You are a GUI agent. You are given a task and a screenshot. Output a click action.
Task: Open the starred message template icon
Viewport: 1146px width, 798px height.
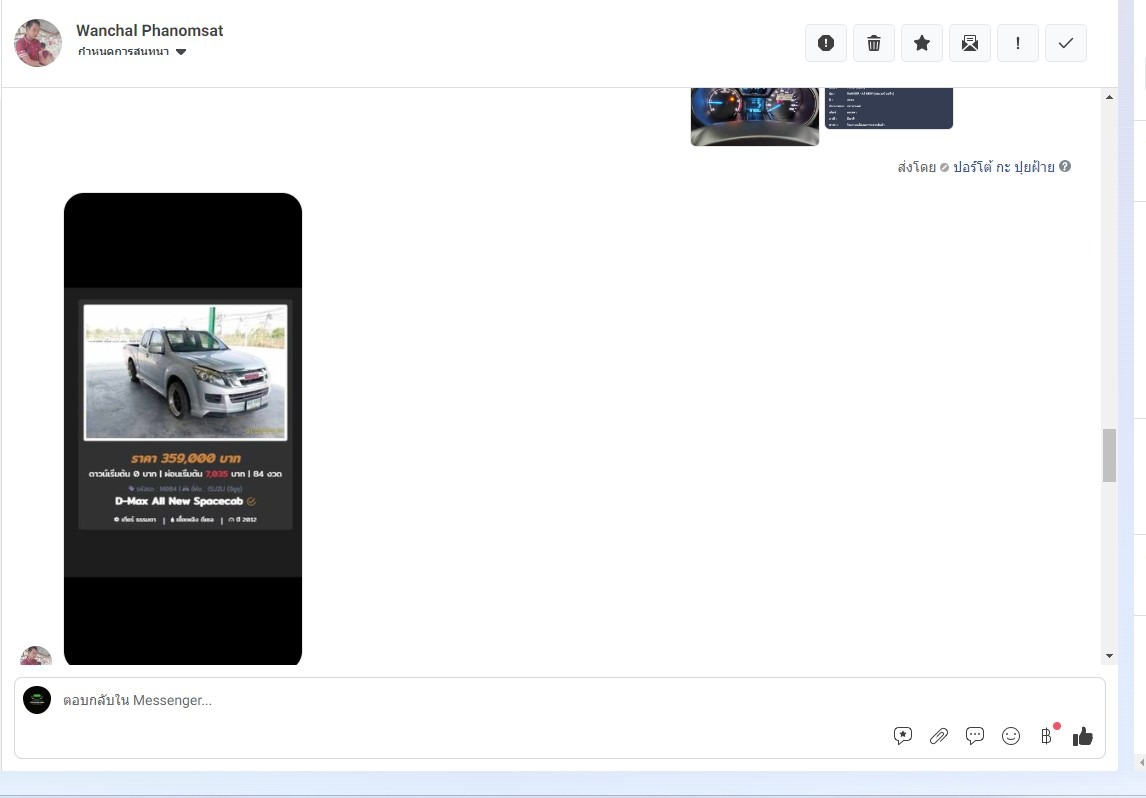903,736
